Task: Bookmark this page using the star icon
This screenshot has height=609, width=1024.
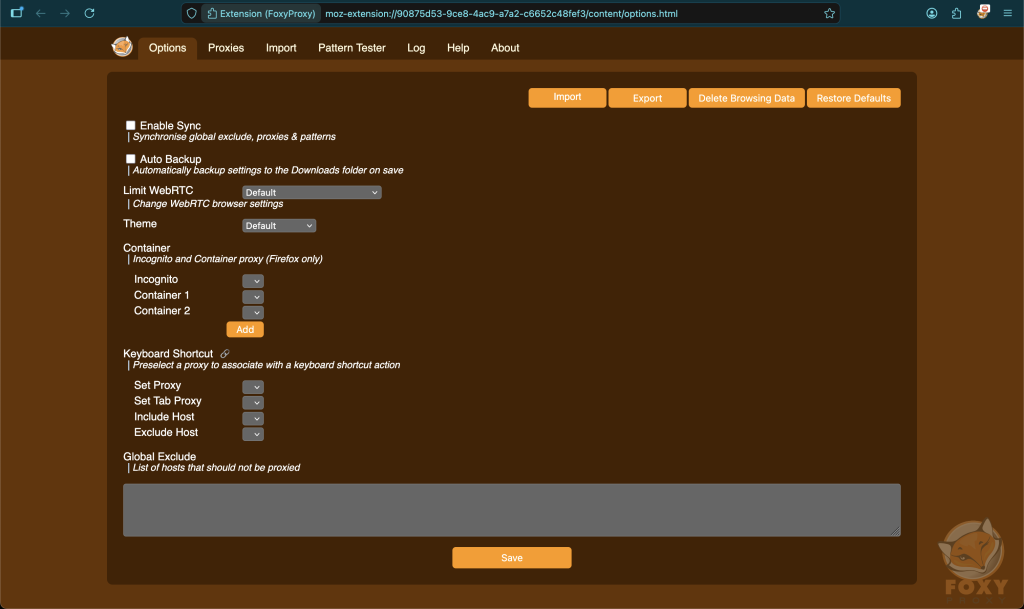Action: [829, 14]
